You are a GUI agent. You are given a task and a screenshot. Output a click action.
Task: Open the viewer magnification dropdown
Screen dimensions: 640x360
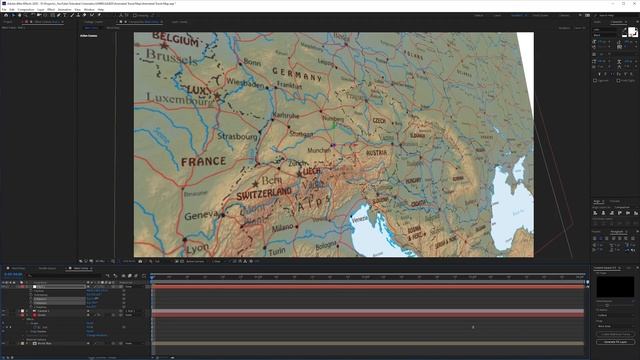click(x=101, y=261)
